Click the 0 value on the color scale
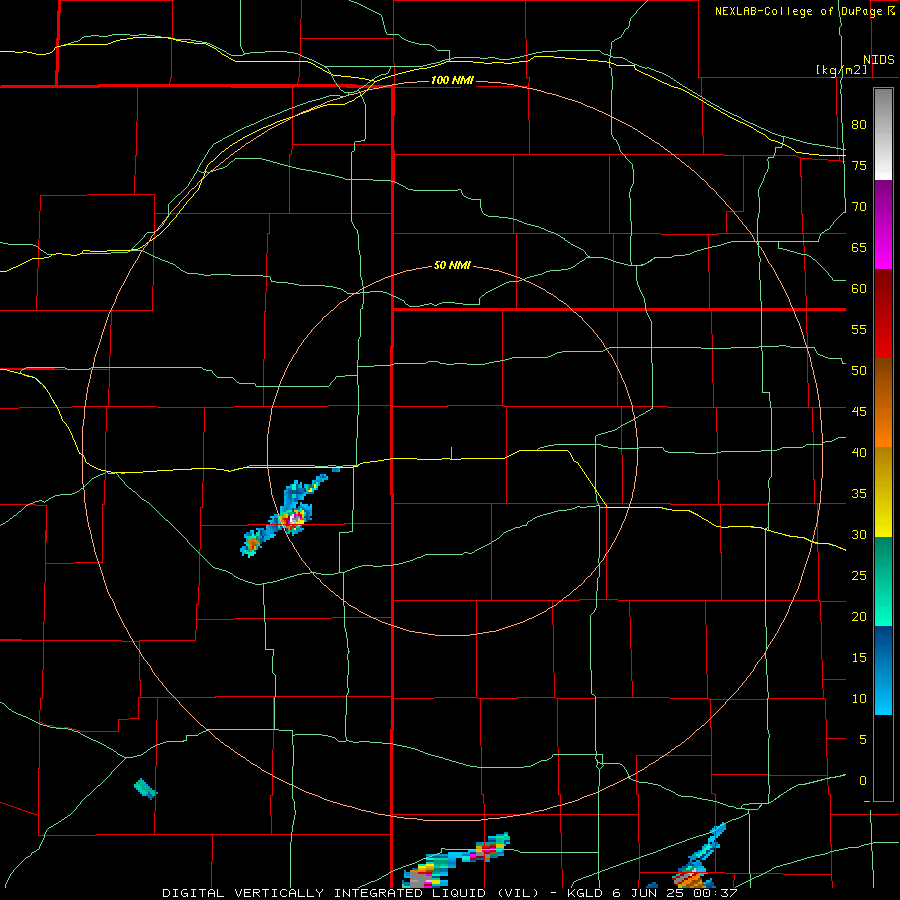900x900 pixels. pos(863,781)
